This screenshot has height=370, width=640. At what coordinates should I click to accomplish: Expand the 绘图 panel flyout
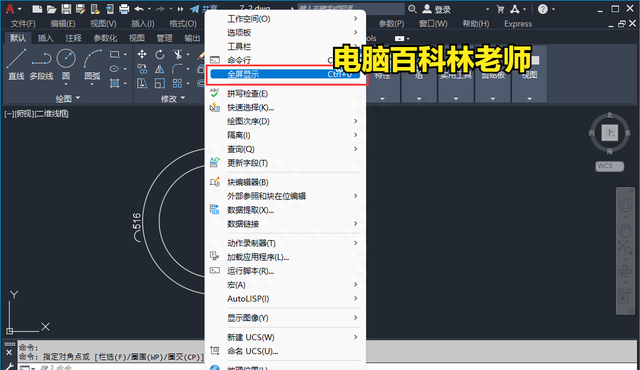68,98
